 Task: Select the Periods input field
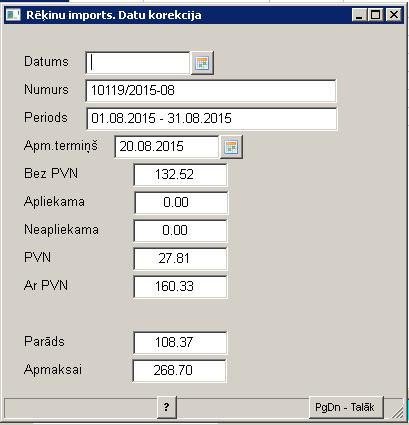[212, 119]
